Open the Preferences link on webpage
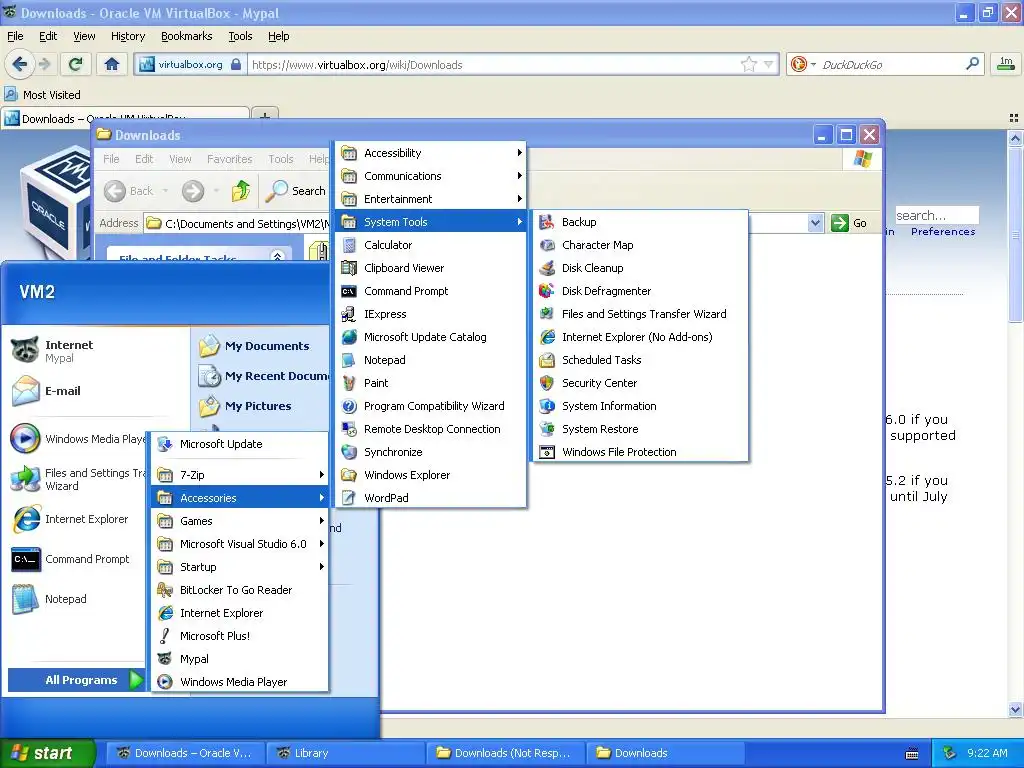This screenshot has height=768, width=1024. tap(943, 232)
